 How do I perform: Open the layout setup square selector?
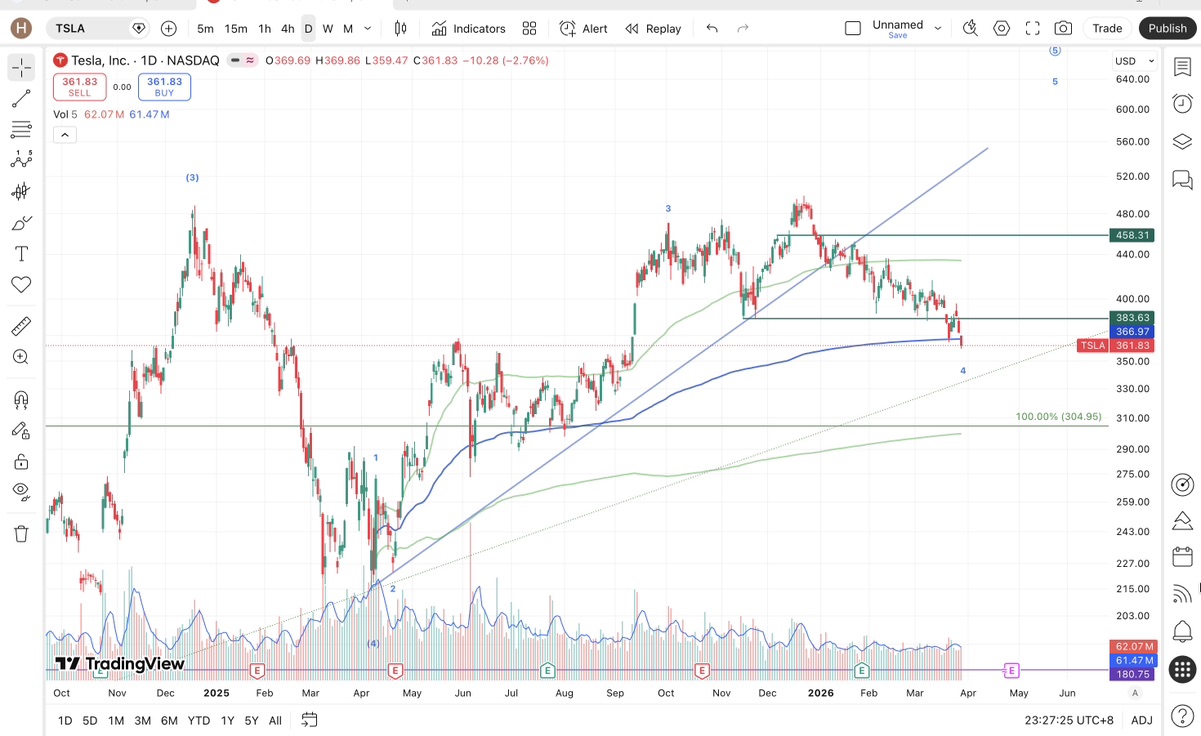tap(852, 28)
